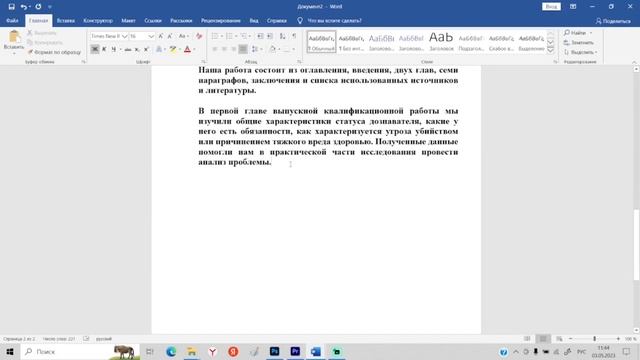Open Photoshop from the taskbar

pyautogui.click(x=275, y=351)
